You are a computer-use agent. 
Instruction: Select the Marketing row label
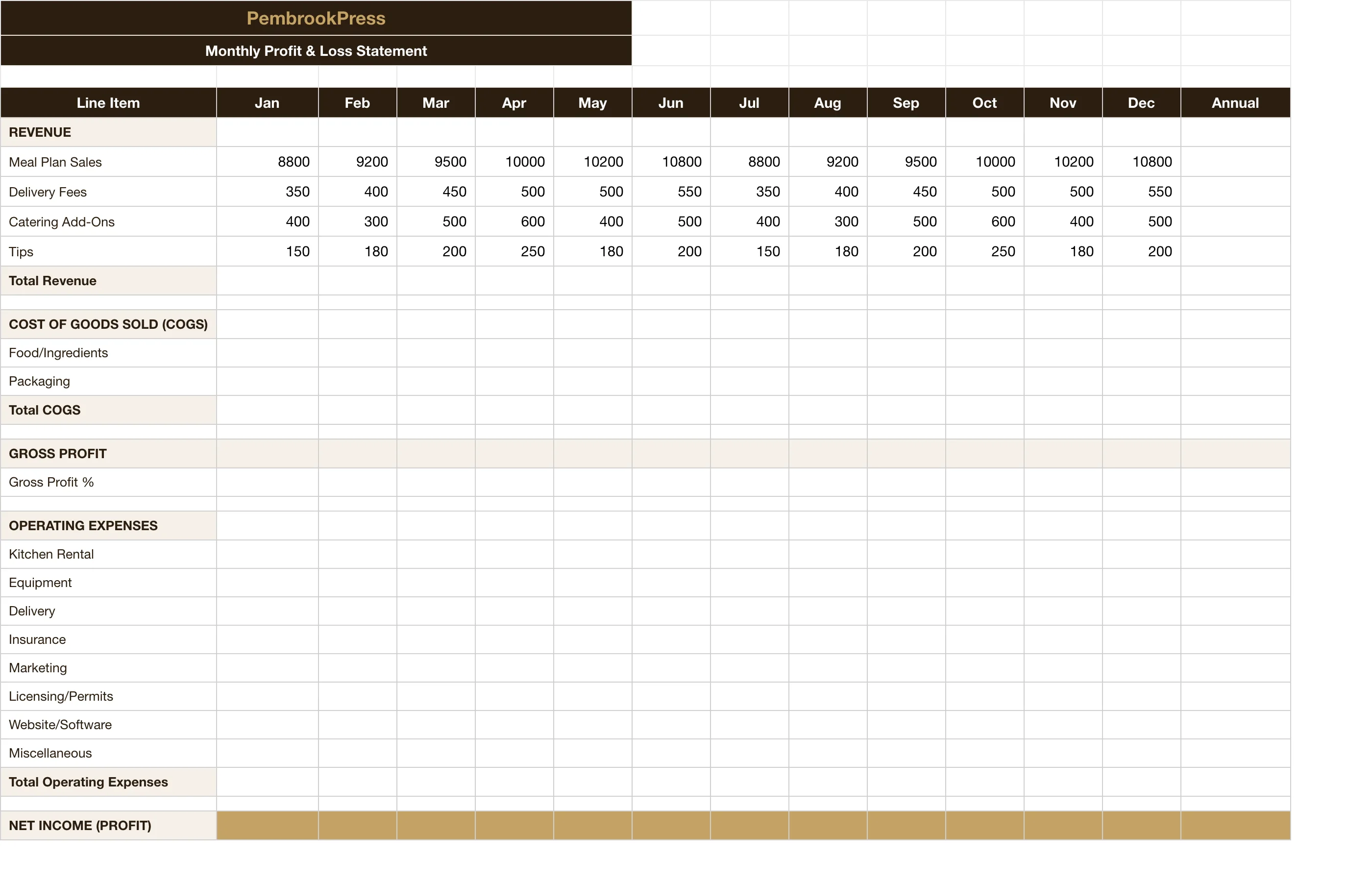click(108, 668)
